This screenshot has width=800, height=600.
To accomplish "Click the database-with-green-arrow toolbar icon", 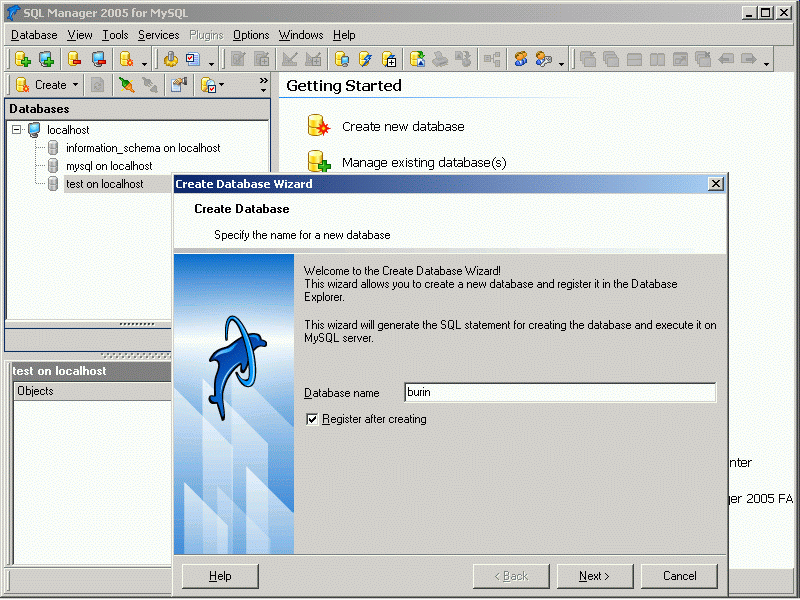I will click(x=417, y=59).
